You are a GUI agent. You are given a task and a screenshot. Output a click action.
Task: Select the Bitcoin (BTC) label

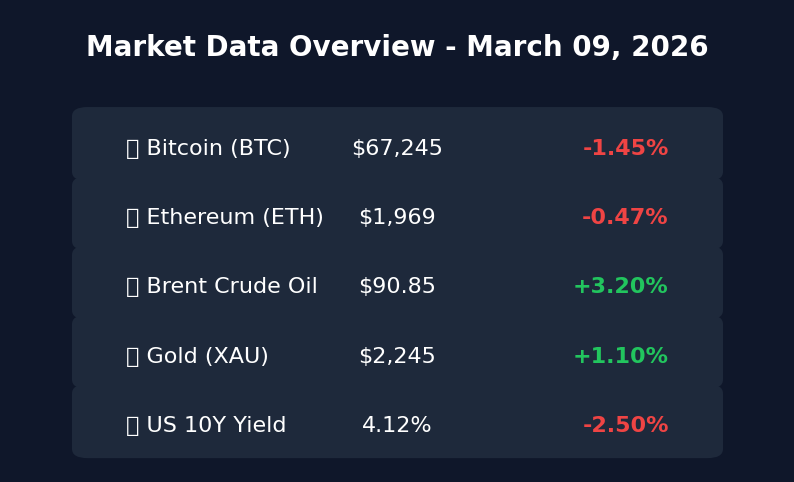[218, 149]
